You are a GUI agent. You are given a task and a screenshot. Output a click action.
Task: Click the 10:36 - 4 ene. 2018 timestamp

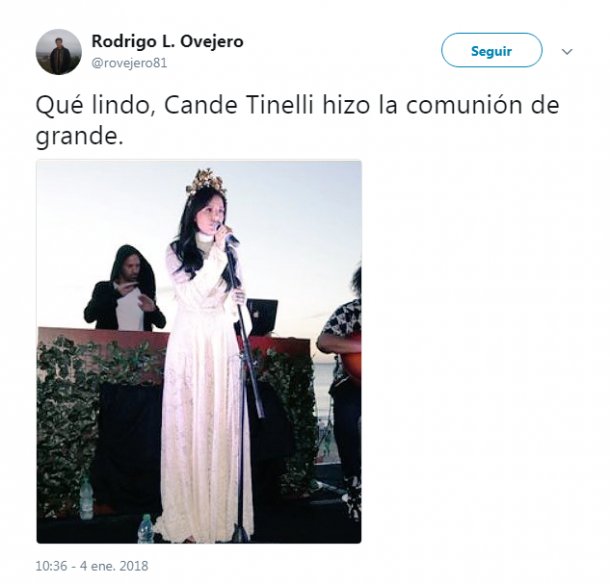(x=92, y=566)
